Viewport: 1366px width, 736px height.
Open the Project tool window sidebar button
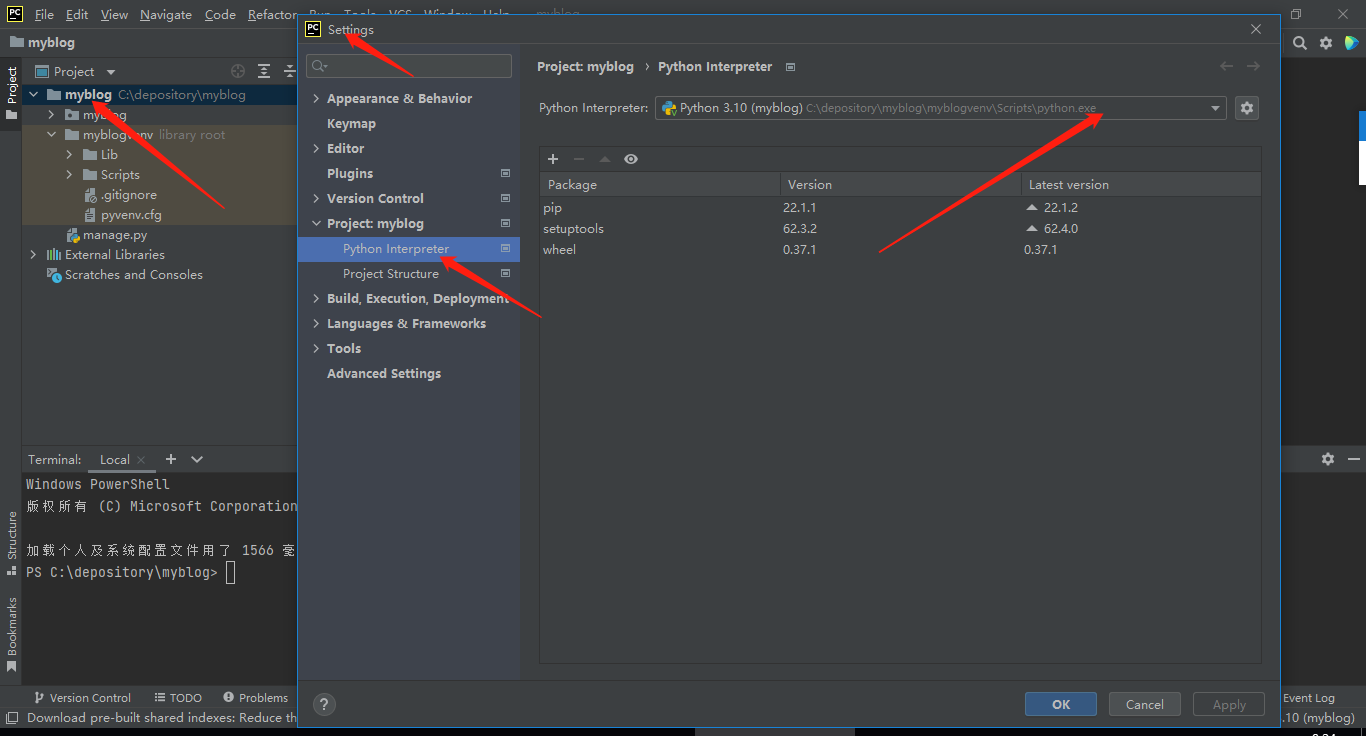click(11, 93)
